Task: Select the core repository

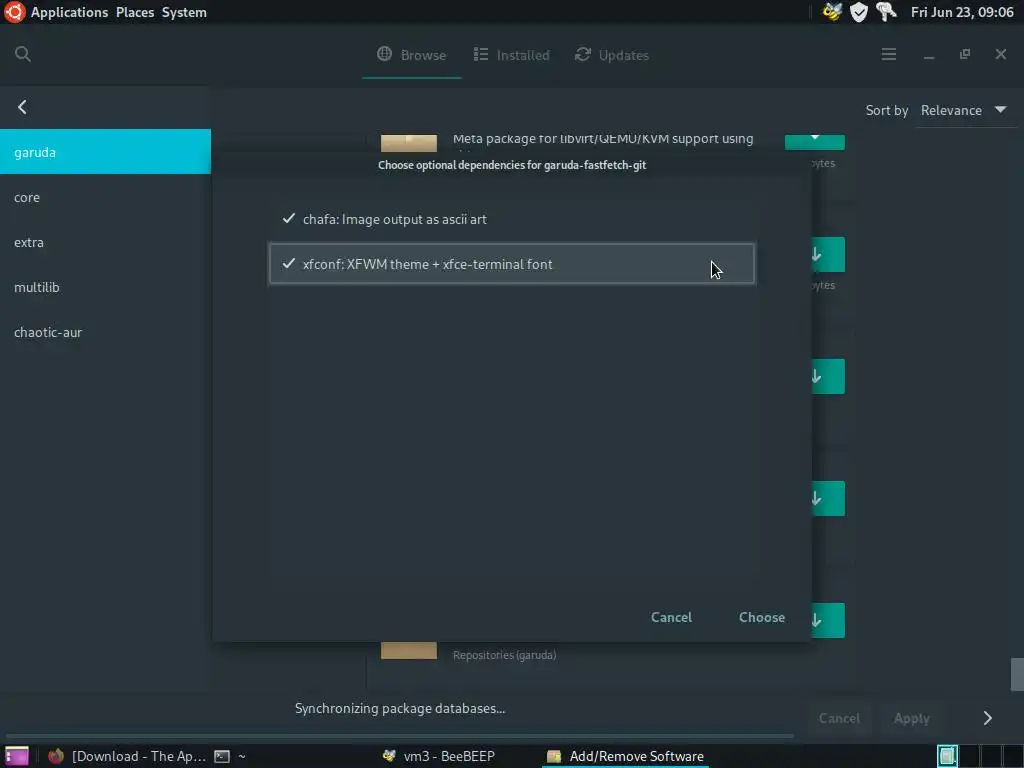Action: point(105,197)
